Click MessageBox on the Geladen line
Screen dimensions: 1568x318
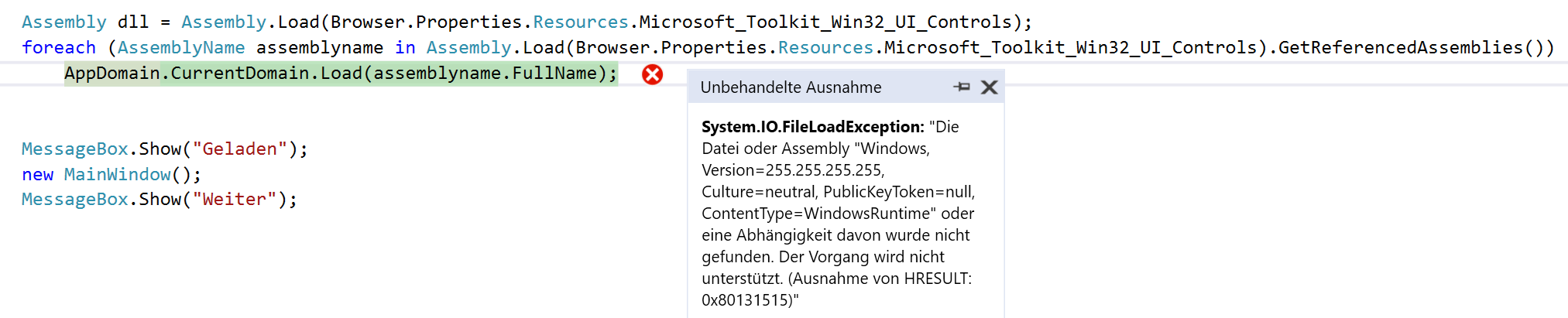(x=74, y=149)
